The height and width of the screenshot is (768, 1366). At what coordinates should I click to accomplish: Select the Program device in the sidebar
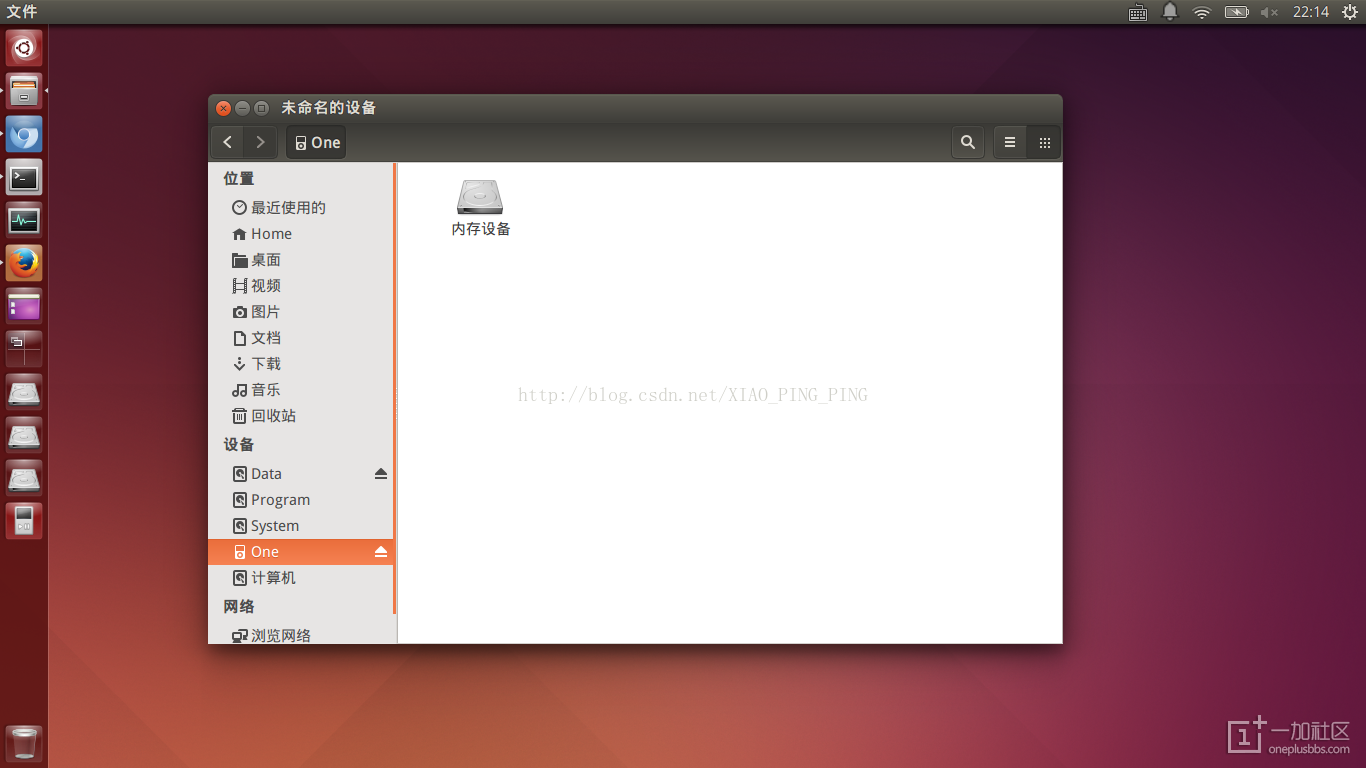(301, 499)
